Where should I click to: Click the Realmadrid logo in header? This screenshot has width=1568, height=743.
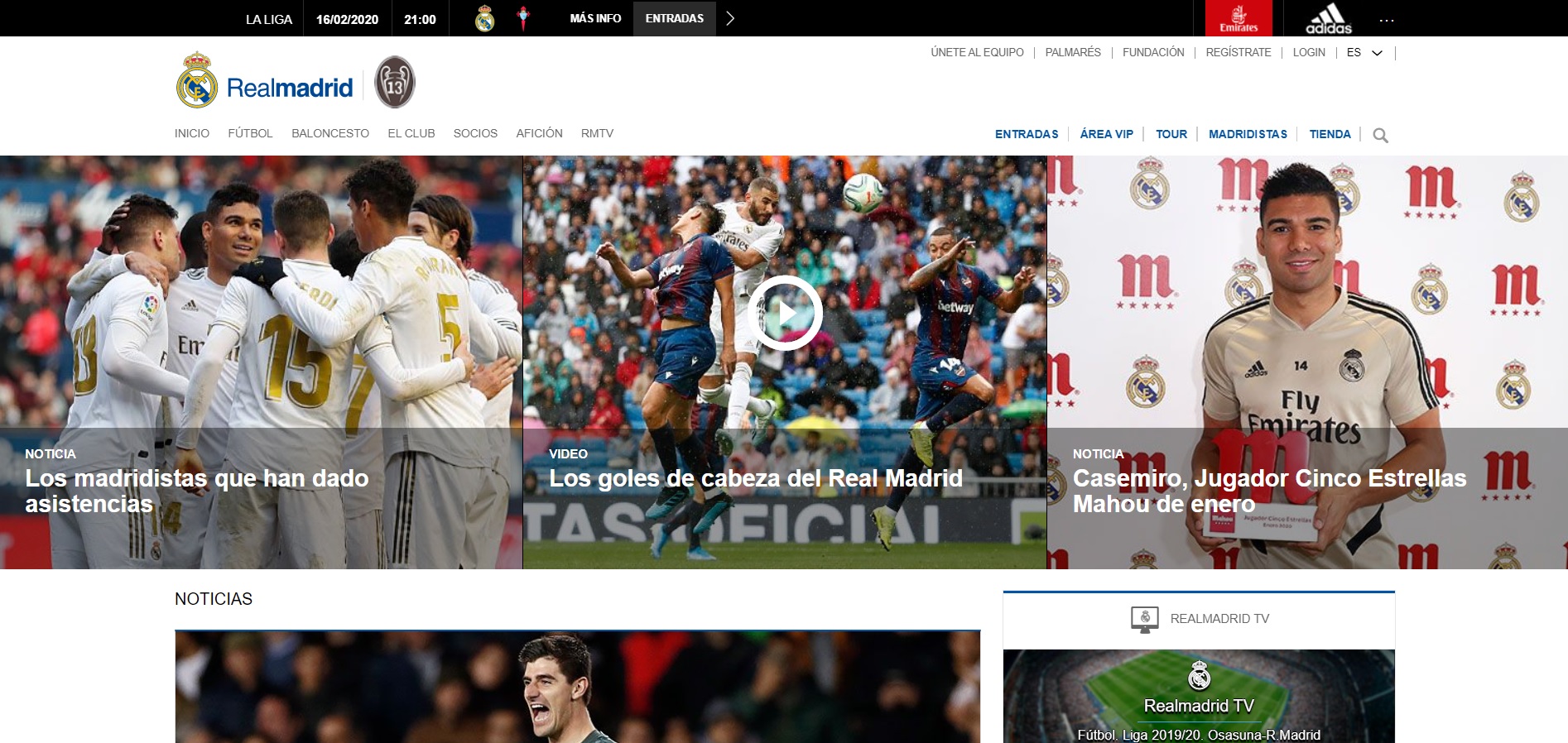[265, 82]
